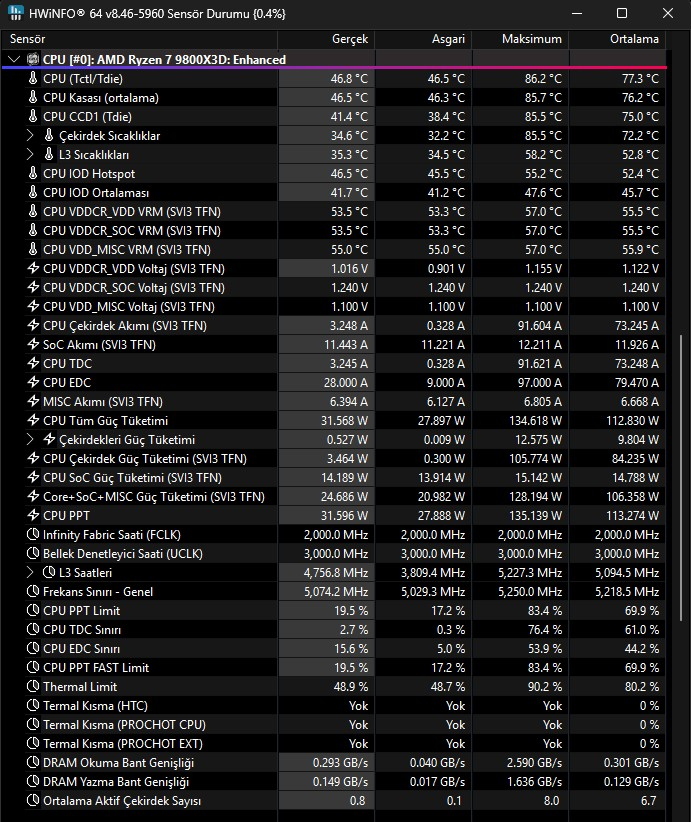Click lightning icon of CPU Tüm Güç Tüketimi

click(x=33, y=420)
